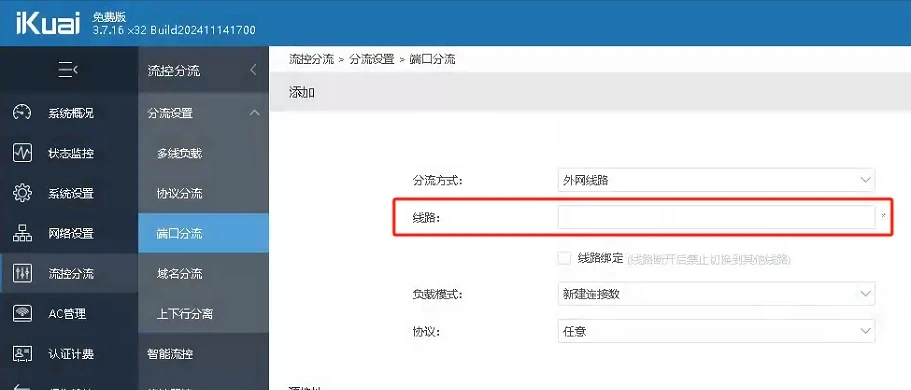Click 流控分流 in the breadcrumb
This screenshot has height=390, width=911.
tap(311, 59)
